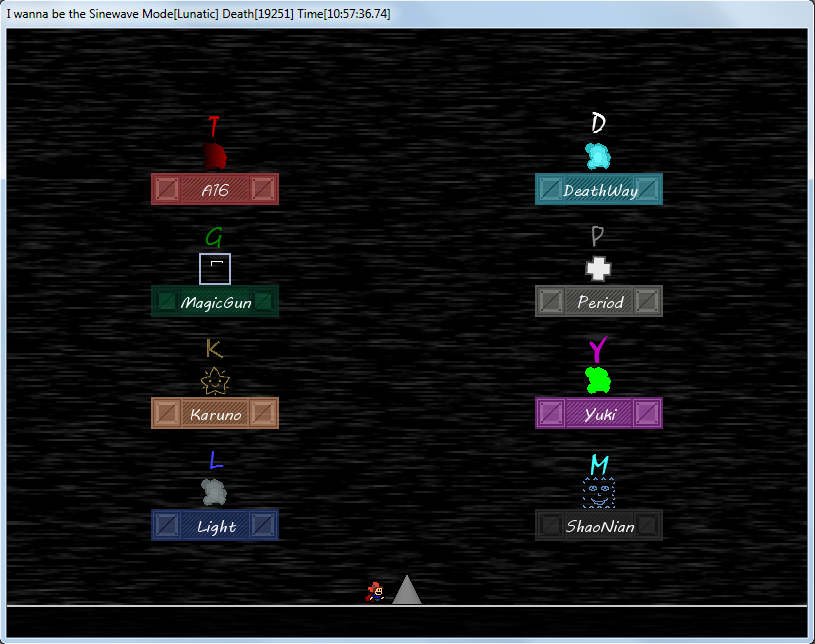Select the purple Yuki platform
815x644 pixels.
(x=599, y=413)
